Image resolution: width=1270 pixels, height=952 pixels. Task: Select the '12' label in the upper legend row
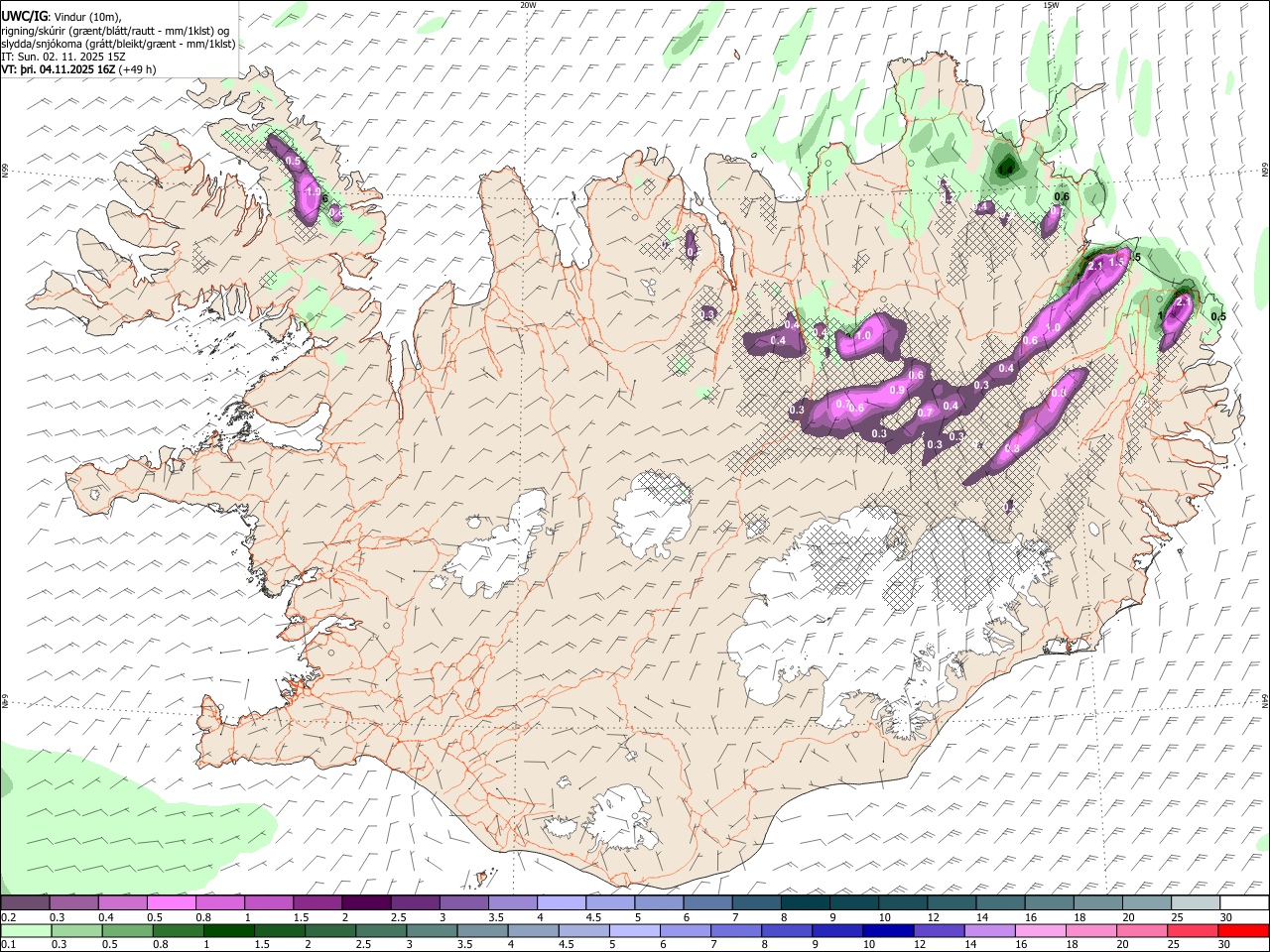pyautogui.click(x=934, y=917)
